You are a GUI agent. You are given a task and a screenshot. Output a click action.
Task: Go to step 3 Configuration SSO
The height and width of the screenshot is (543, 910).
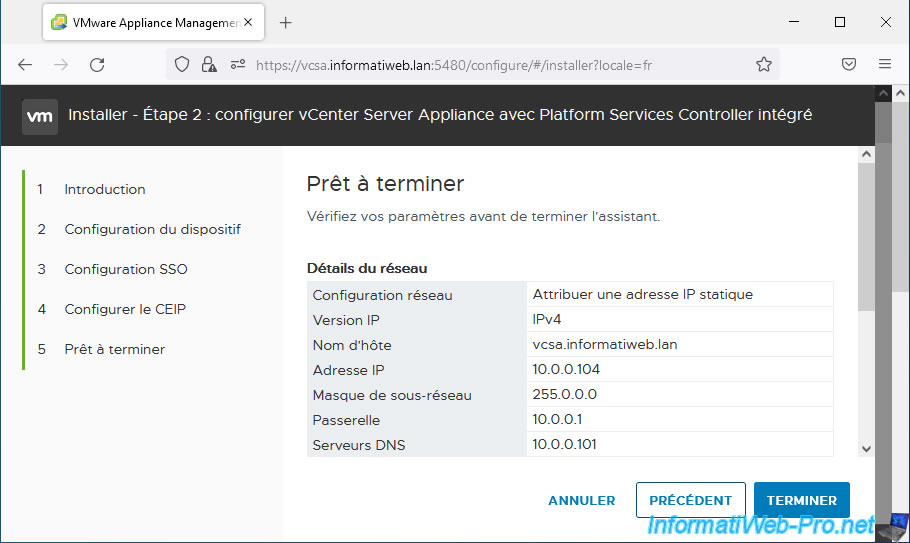[x=126, y=269]
